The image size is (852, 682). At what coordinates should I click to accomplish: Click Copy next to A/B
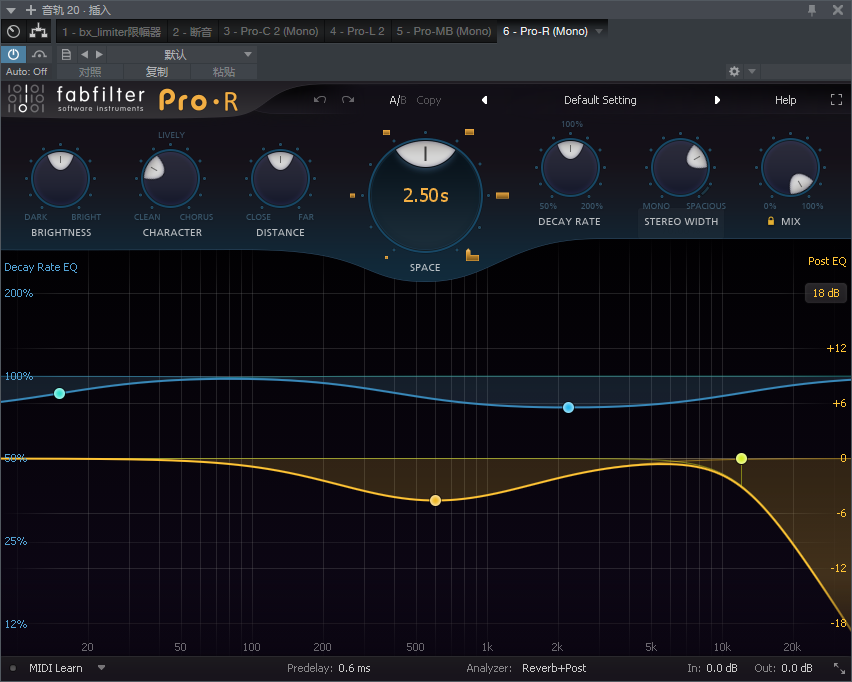coord(429,100)
